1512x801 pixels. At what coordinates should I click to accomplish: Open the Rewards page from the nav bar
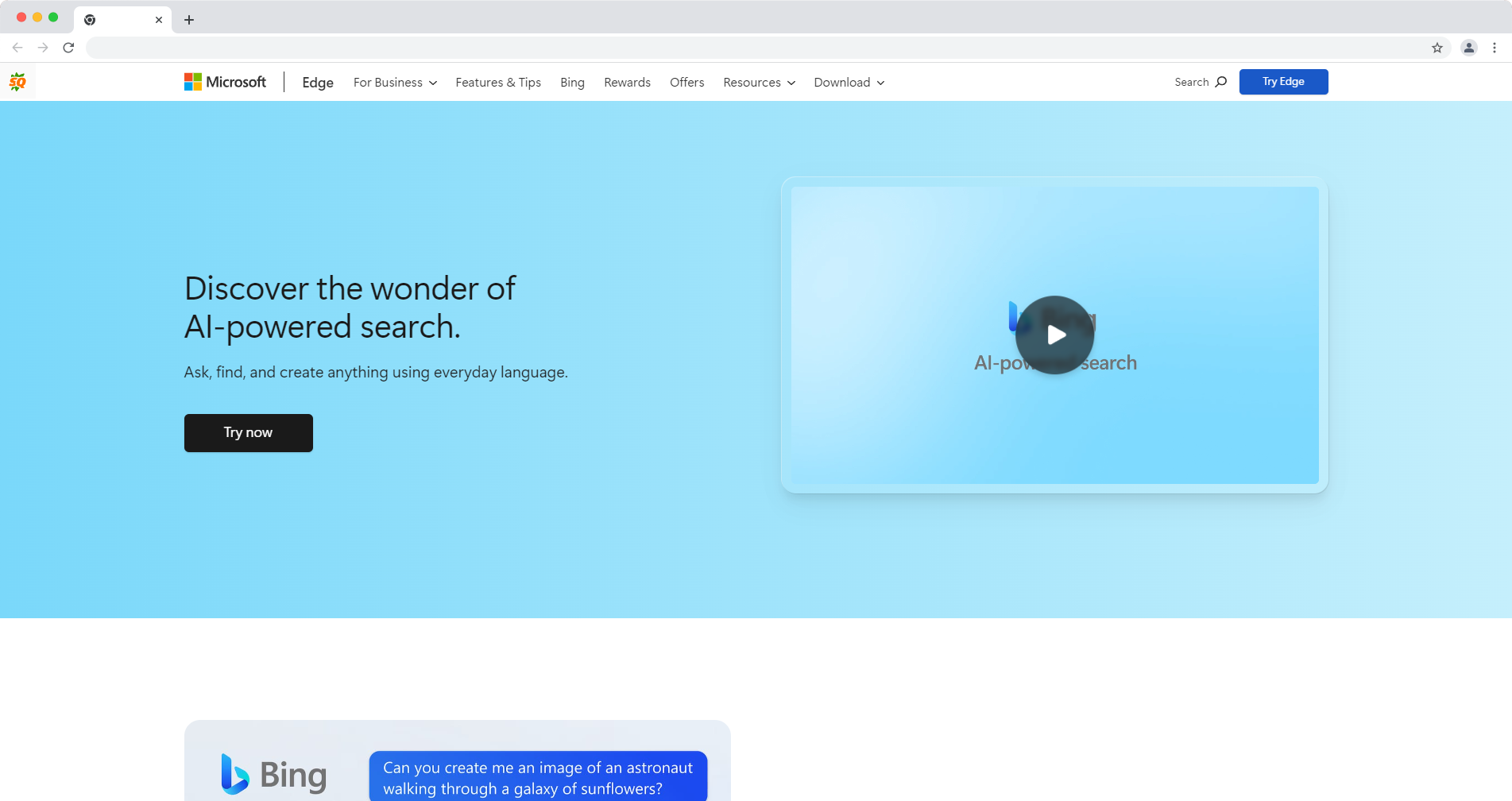pos(627,82)
